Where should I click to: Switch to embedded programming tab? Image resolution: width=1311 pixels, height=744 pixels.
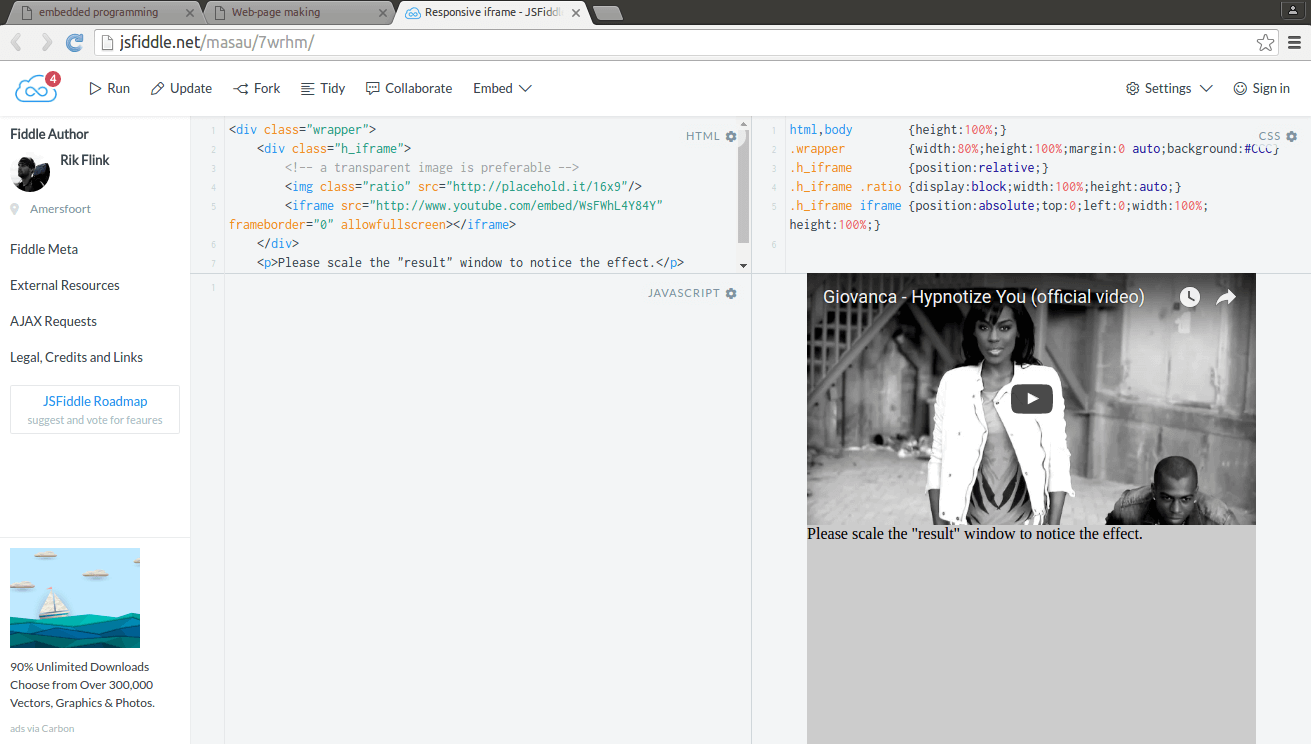pyautogui.click(x=102, y=12)
